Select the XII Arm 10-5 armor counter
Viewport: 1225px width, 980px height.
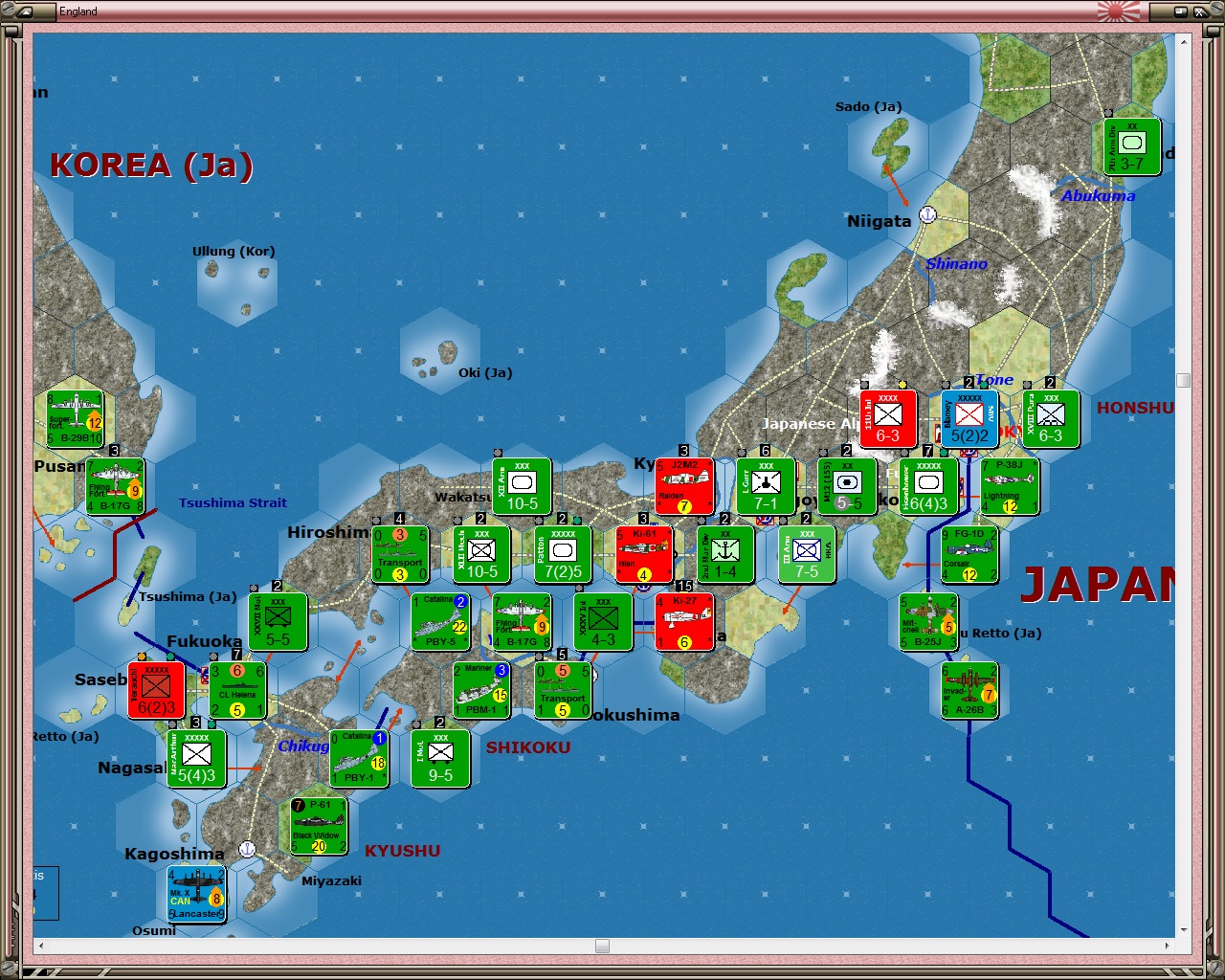522,486
